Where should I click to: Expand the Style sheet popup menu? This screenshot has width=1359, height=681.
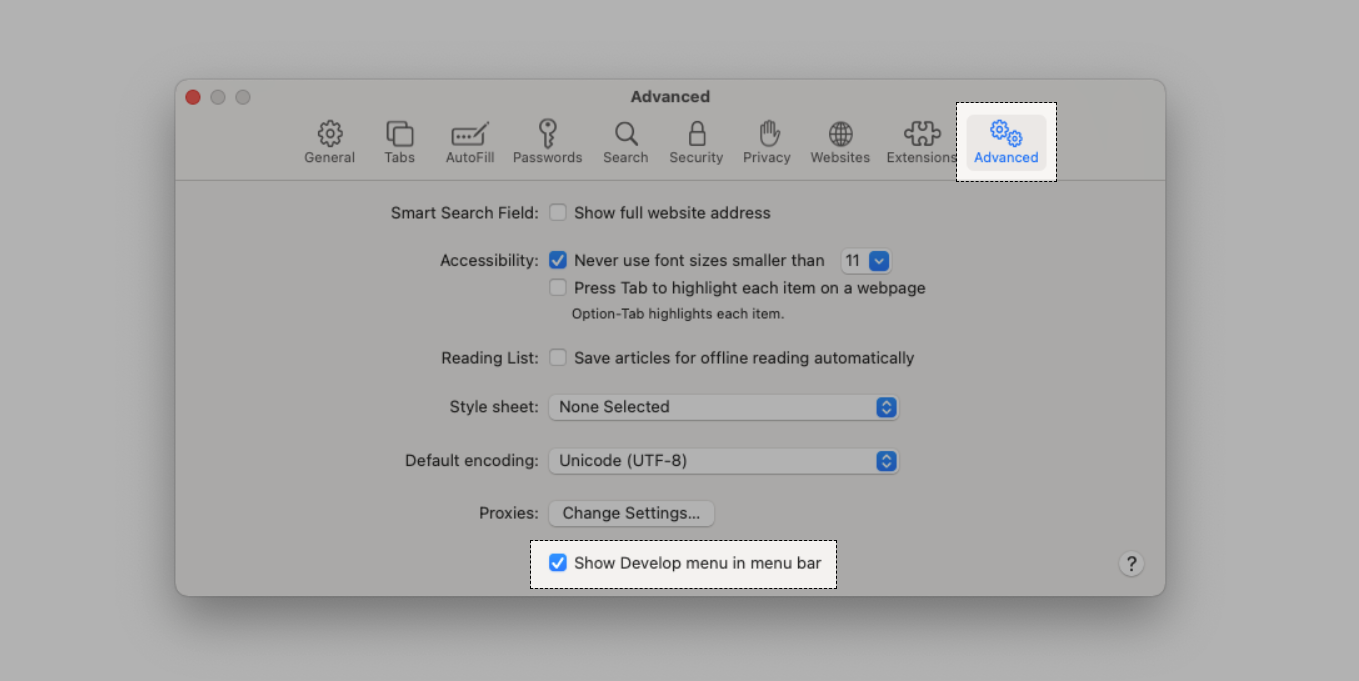tap(723, 407)
